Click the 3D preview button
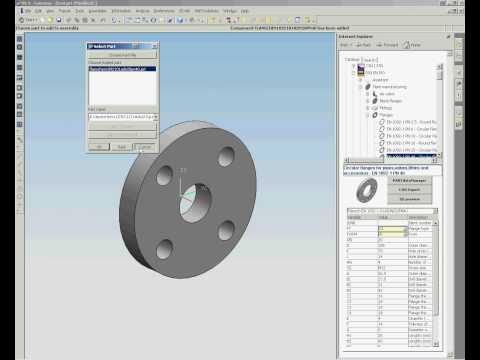Screen dimensions: 480x360 [x=409, y=199]
